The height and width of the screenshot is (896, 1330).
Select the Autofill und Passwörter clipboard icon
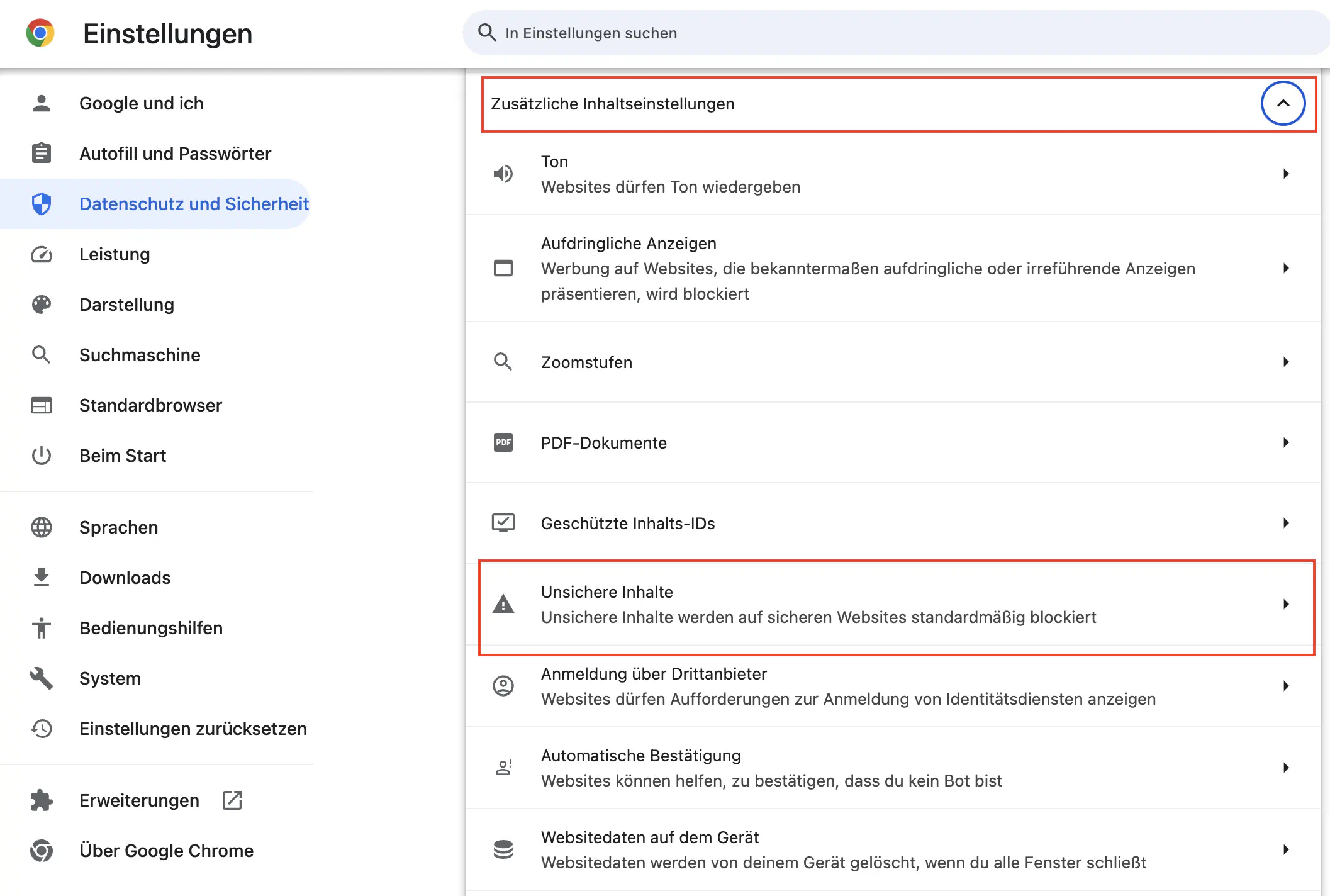click(x=41, y=153)
